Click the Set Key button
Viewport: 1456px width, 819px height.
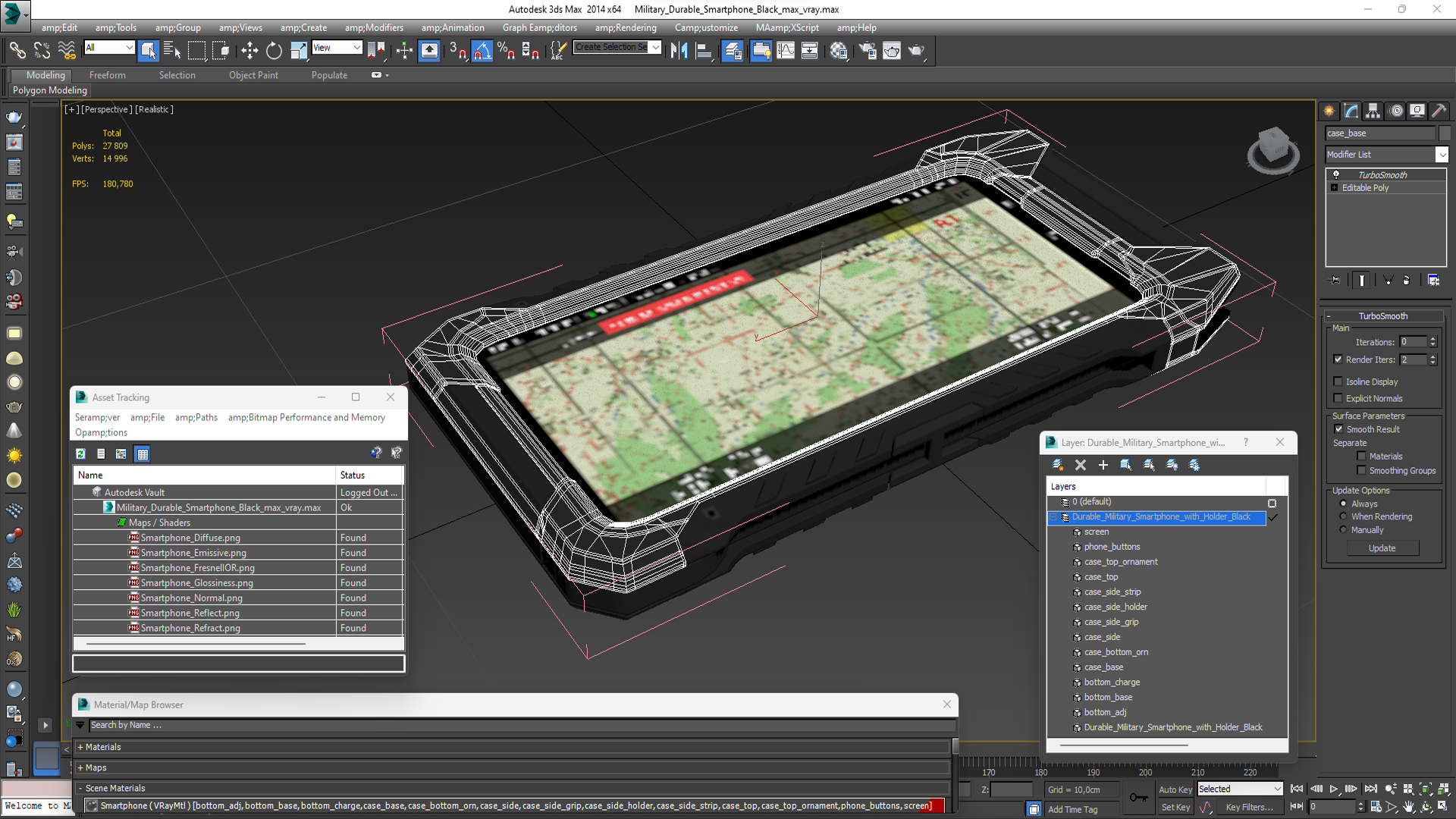pyautogui.click(x=1175, y=808)
